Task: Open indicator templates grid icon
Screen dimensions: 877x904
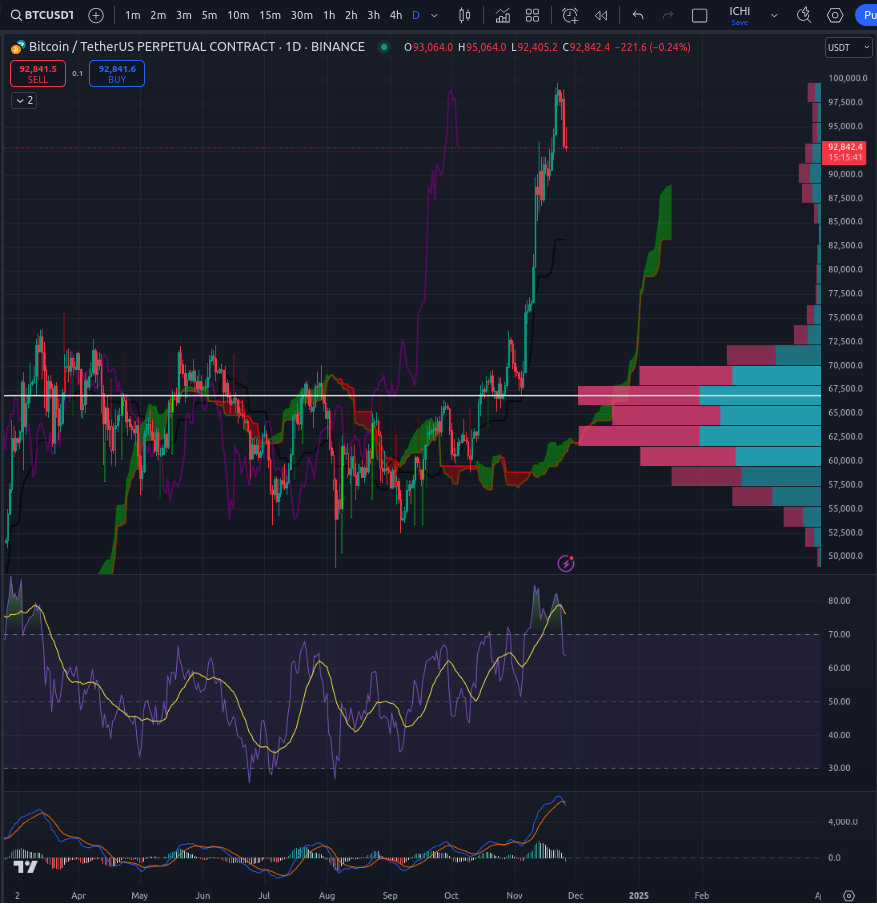Action: [533, 16]
